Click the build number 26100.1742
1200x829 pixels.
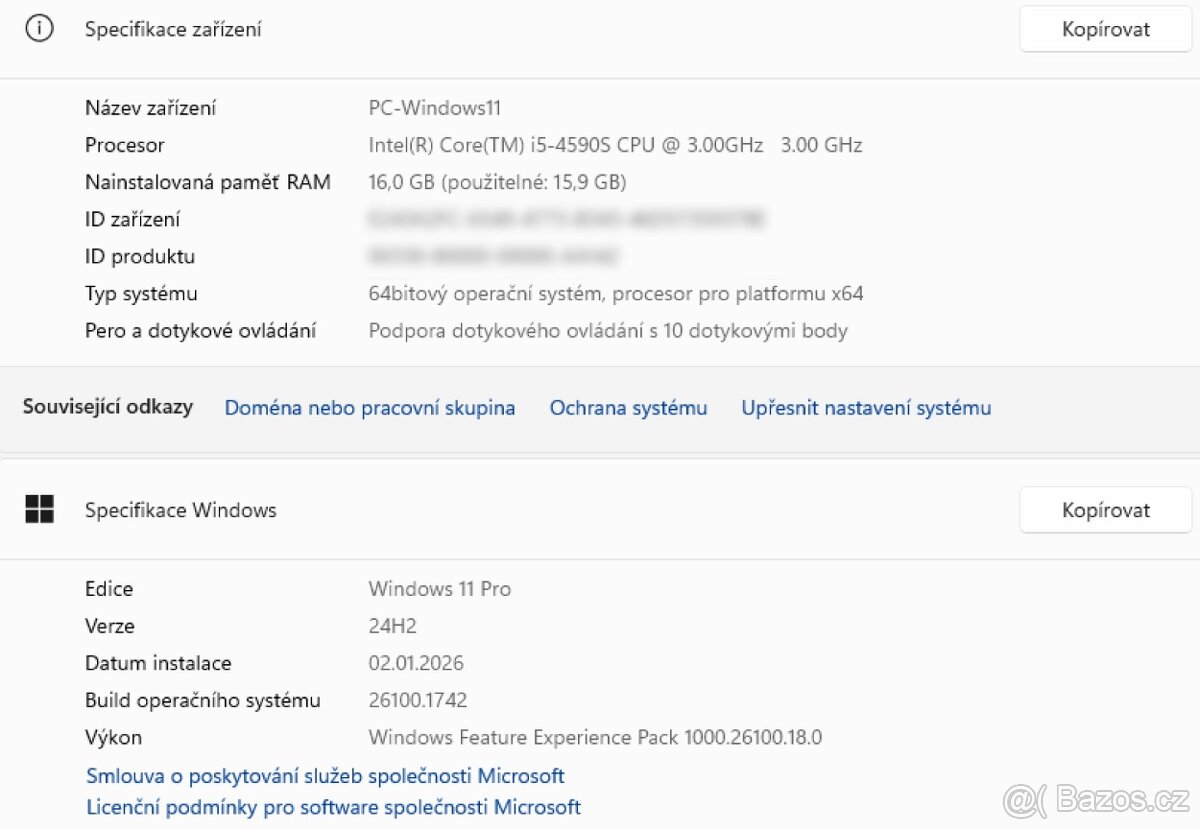pos(418,700)
